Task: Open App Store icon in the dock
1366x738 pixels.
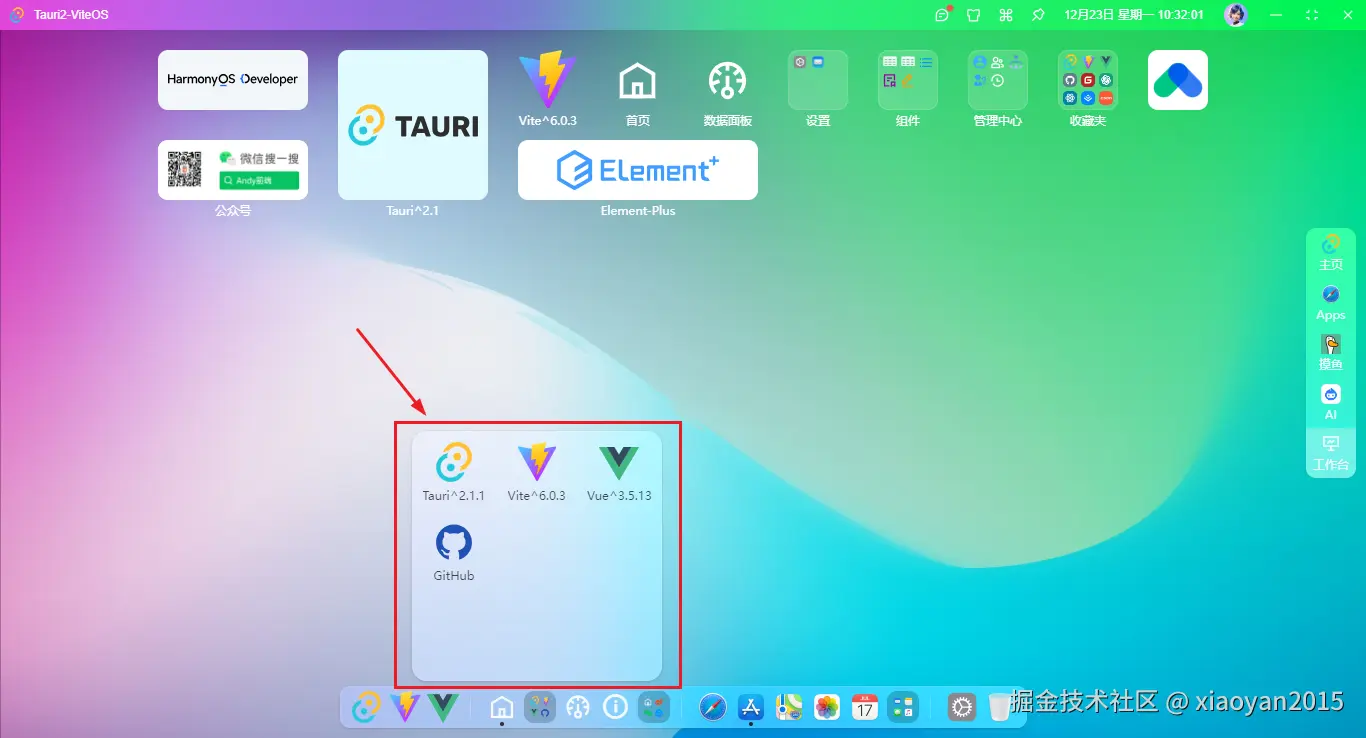Action: point(751,707)
